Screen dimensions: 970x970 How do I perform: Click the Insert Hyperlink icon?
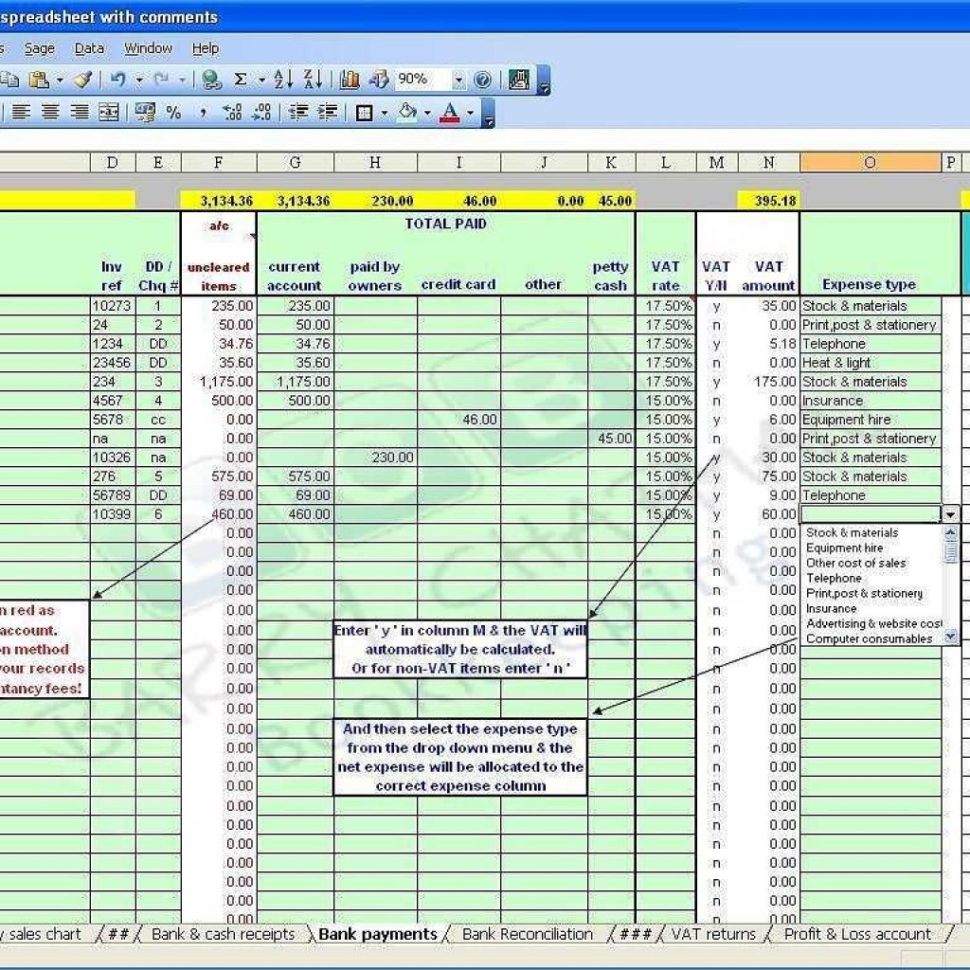click(210, 78)
